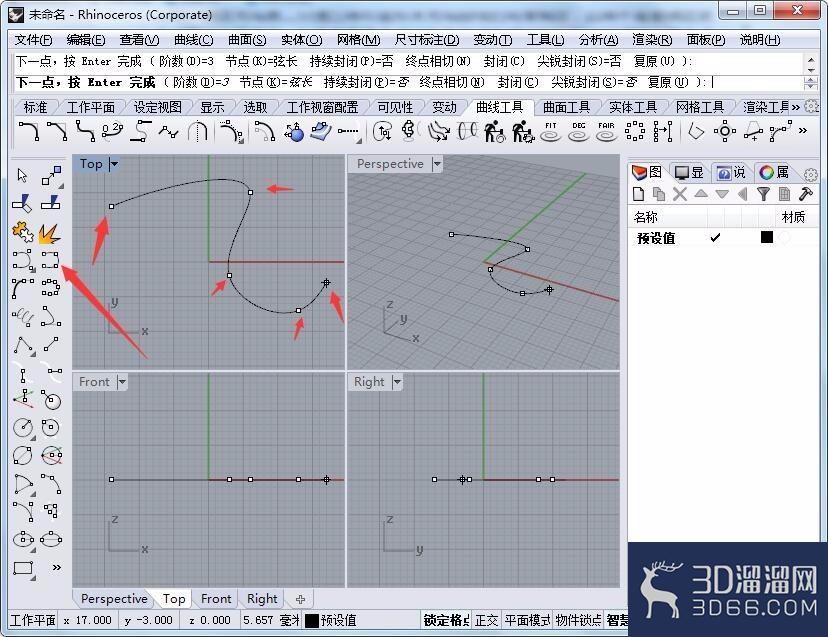
Task: Delete layer with the X icon
Action: (680, 194)
